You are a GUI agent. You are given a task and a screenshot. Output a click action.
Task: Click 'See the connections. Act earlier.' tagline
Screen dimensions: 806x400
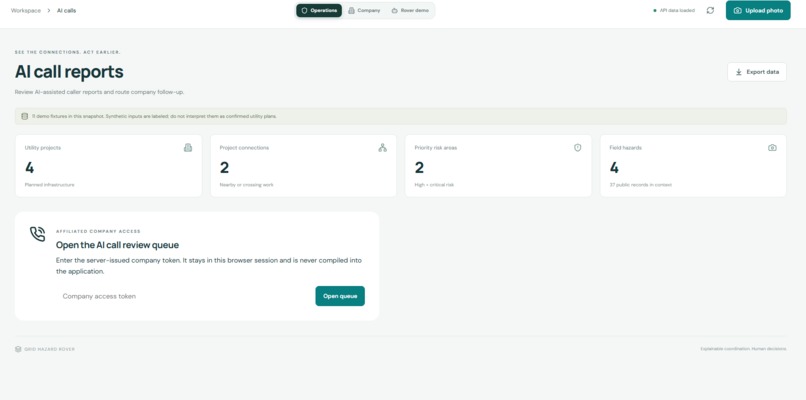[67, 52]
